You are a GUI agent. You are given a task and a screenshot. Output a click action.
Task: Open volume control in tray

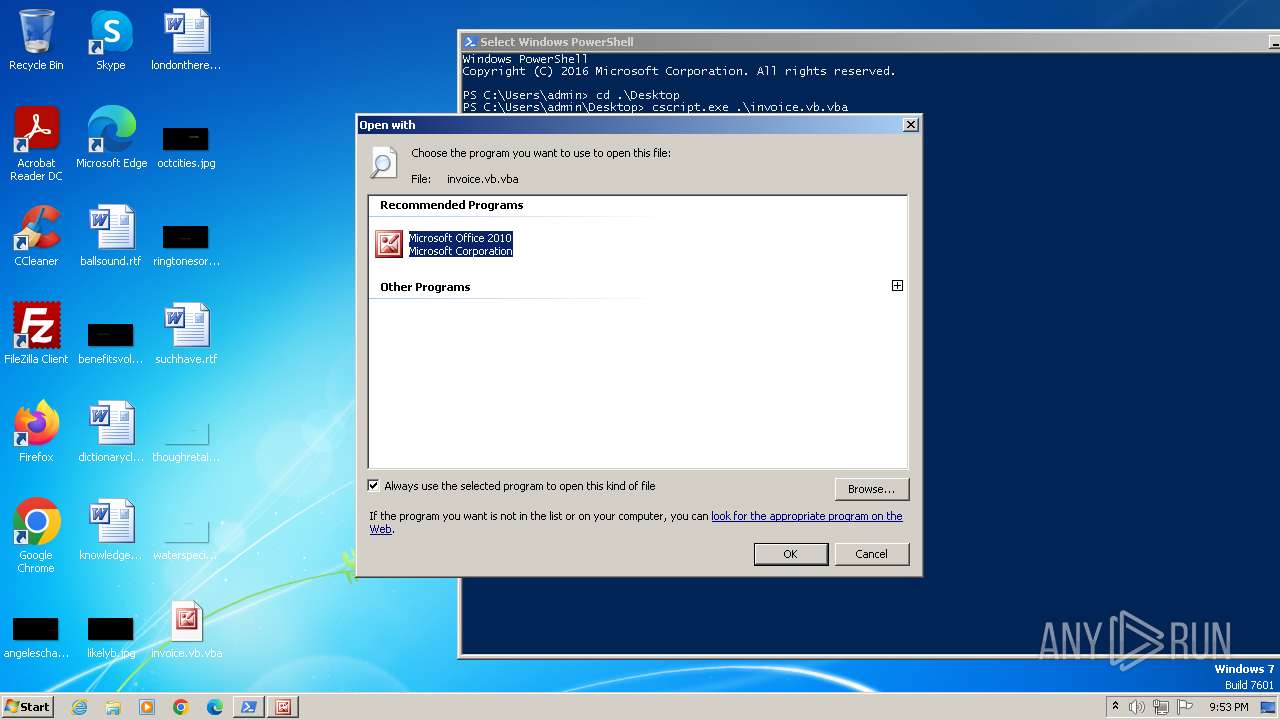pyautogui.click(x=1137, y=707)
